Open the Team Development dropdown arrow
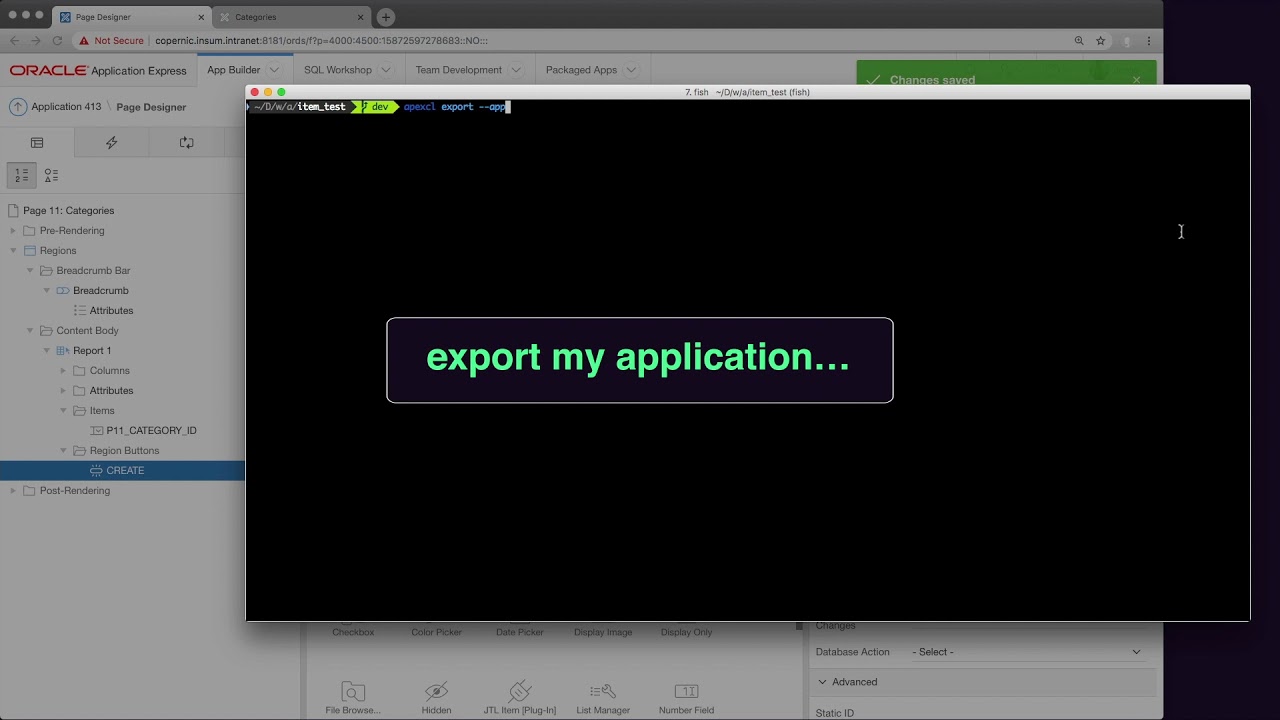Viewport: 1280px width, 720px height. coord(516,70)
